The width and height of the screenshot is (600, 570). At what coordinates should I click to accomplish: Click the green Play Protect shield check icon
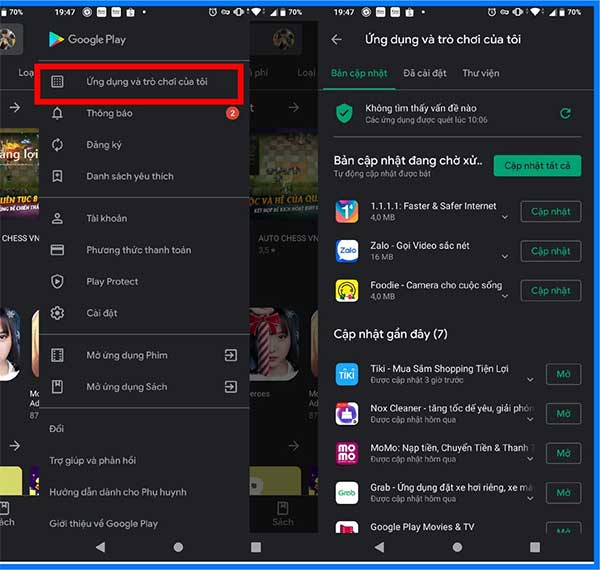(344, 114)
